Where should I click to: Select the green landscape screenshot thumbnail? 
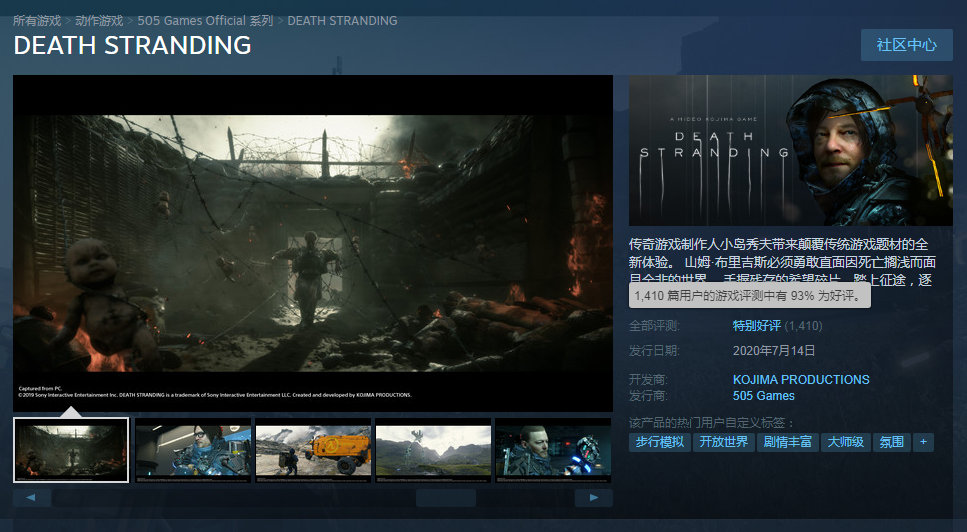432,450
